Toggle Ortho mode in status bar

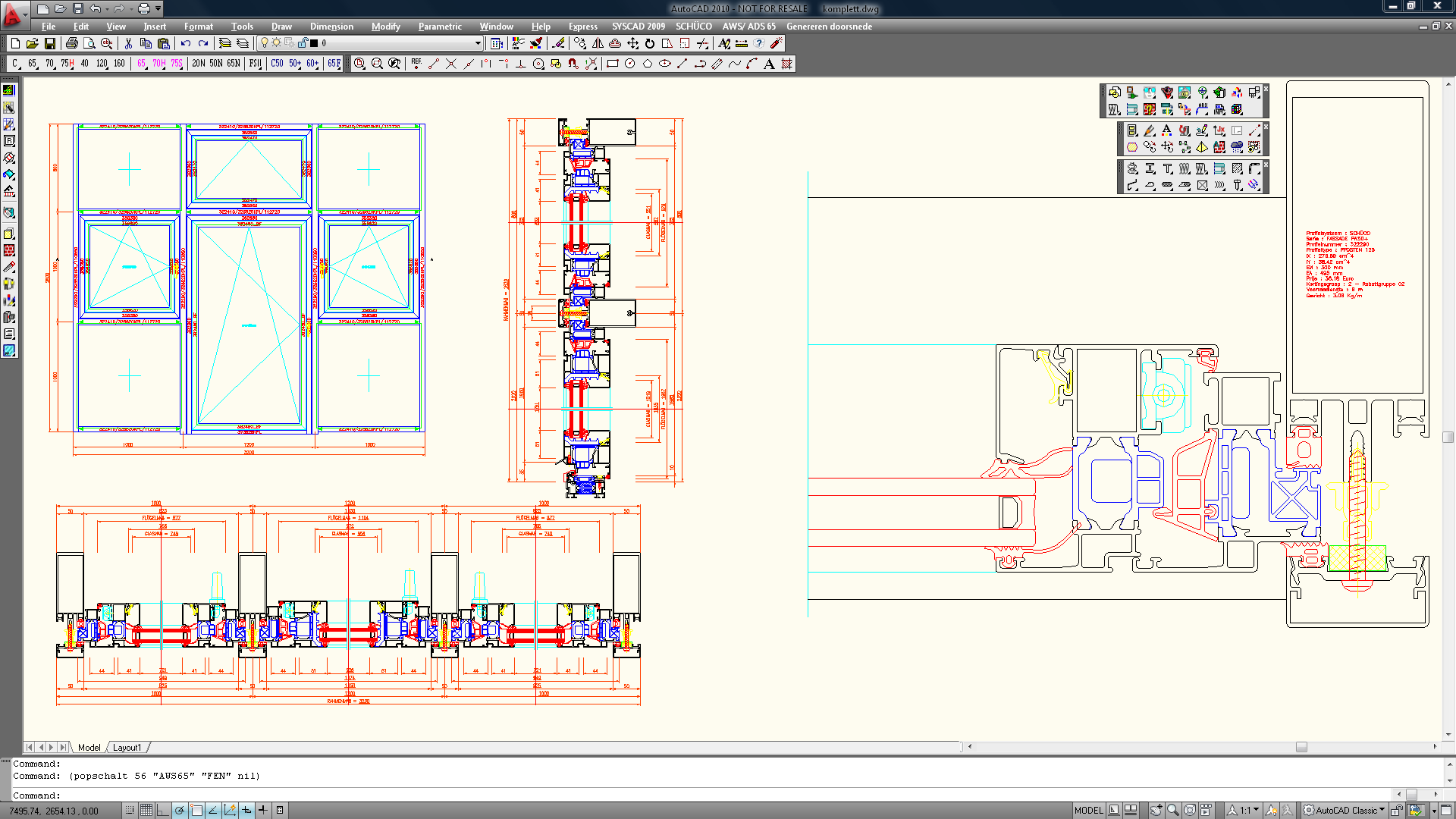tap(163, 810)
